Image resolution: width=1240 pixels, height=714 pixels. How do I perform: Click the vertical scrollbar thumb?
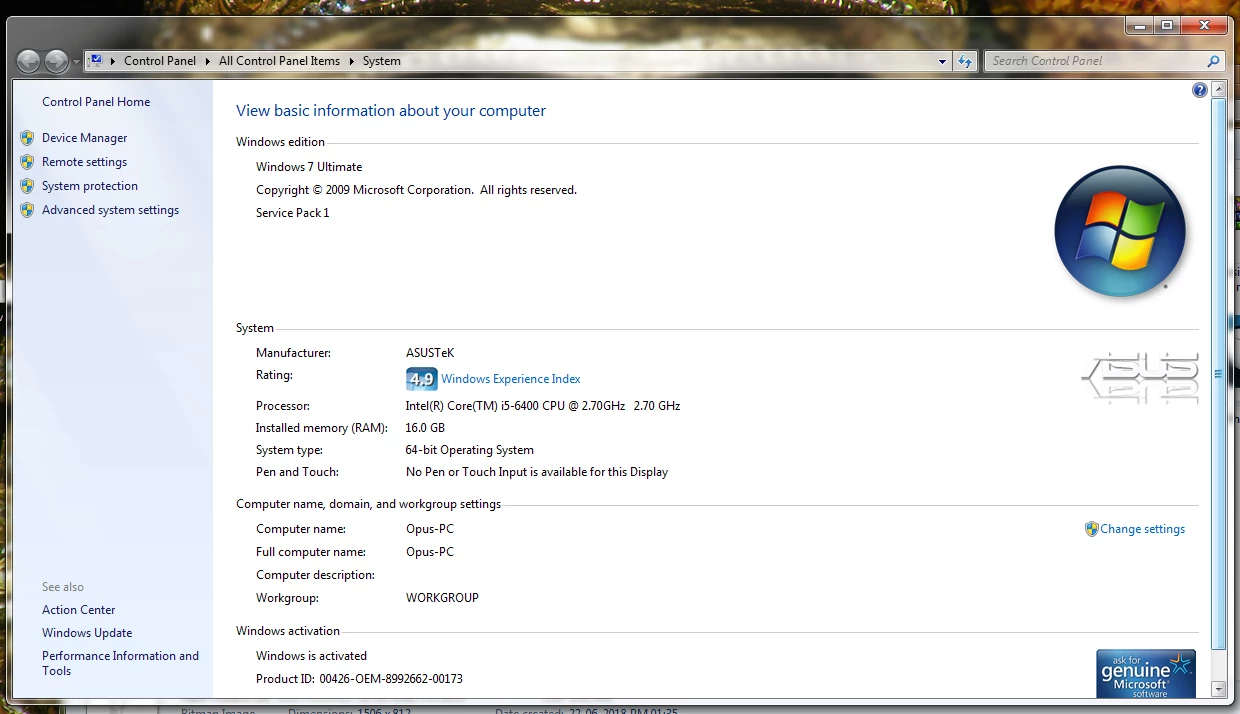point(1218,374)
